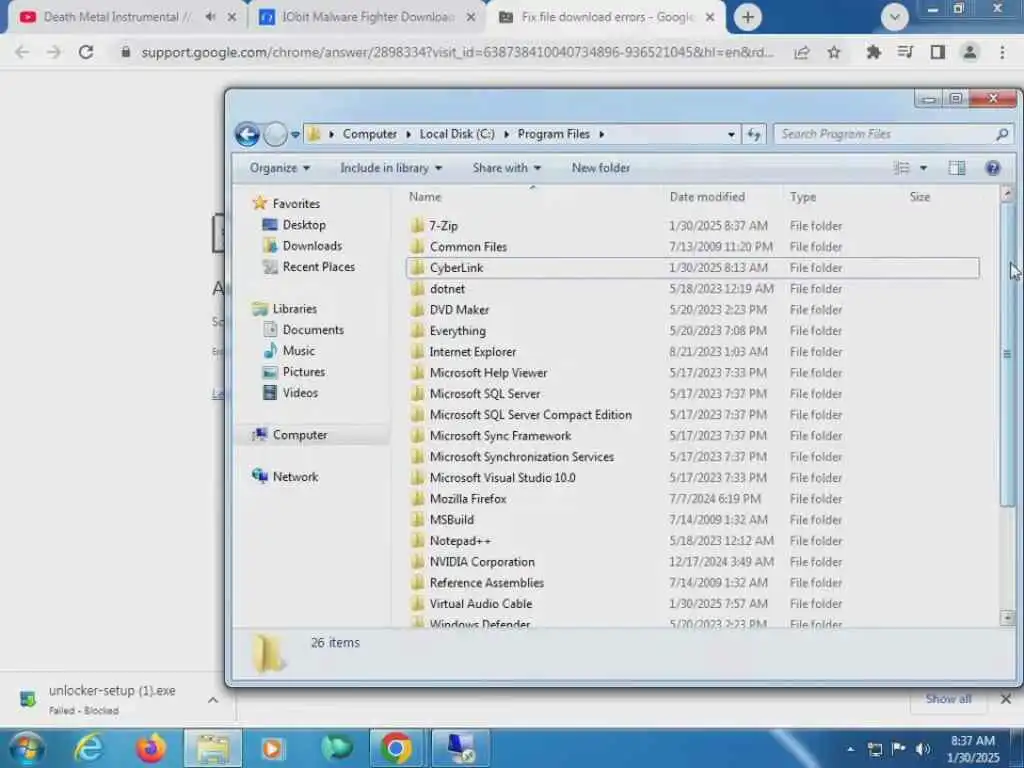Select the Microsoft Help Viewer folder
Viewport: 1024px width, 768px height.
click(692, 373)
